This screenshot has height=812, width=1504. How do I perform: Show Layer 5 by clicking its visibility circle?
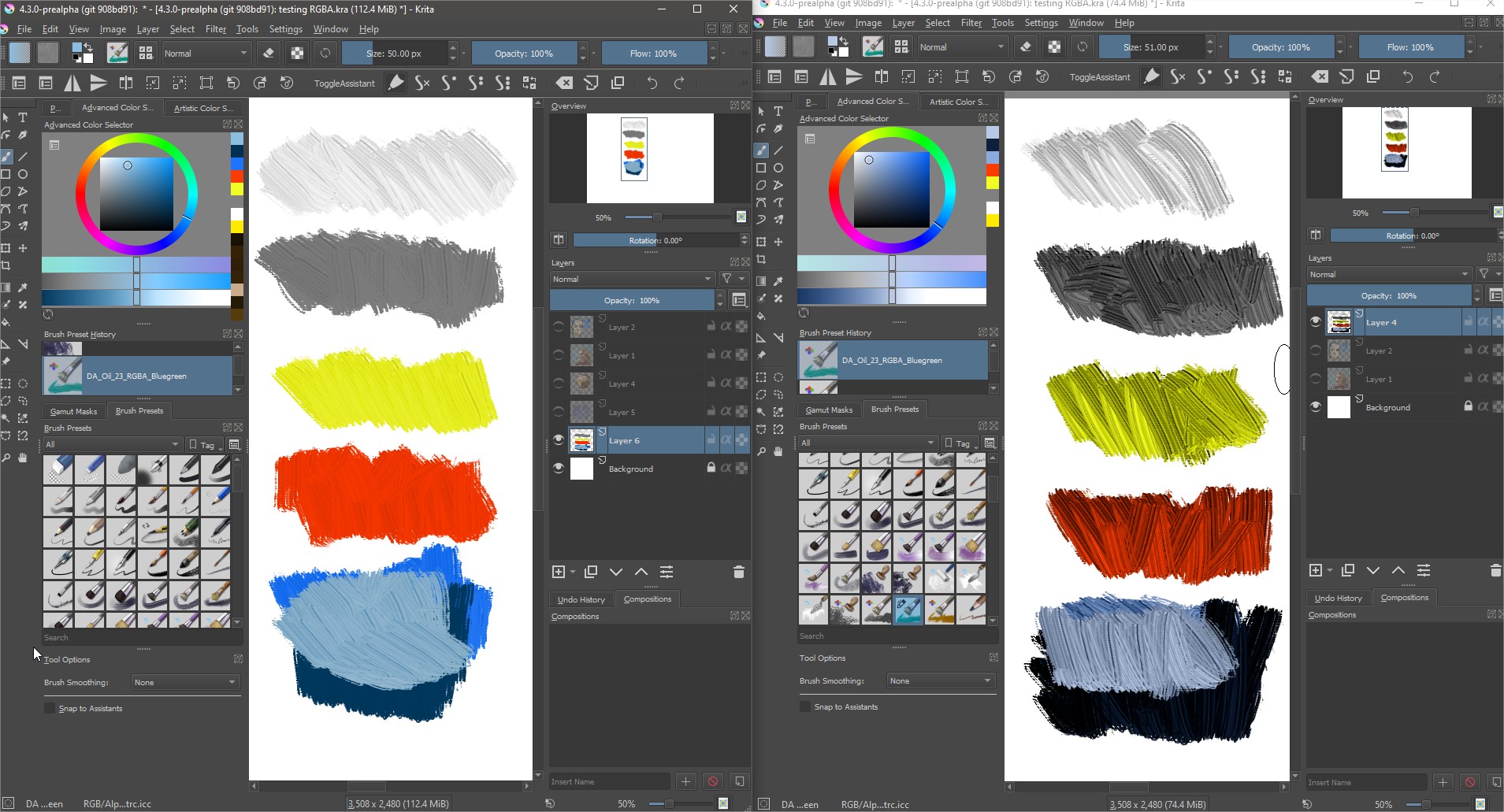coord(559,412)
